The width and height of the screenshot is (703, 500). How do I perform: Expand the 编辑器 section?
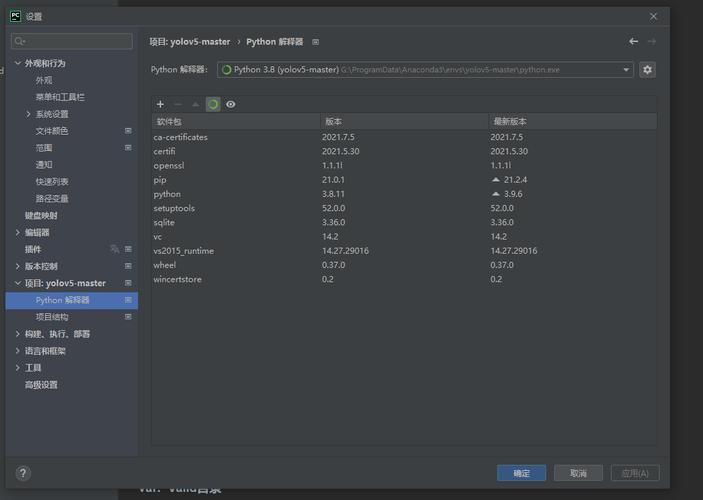click(x=18, y=232)
